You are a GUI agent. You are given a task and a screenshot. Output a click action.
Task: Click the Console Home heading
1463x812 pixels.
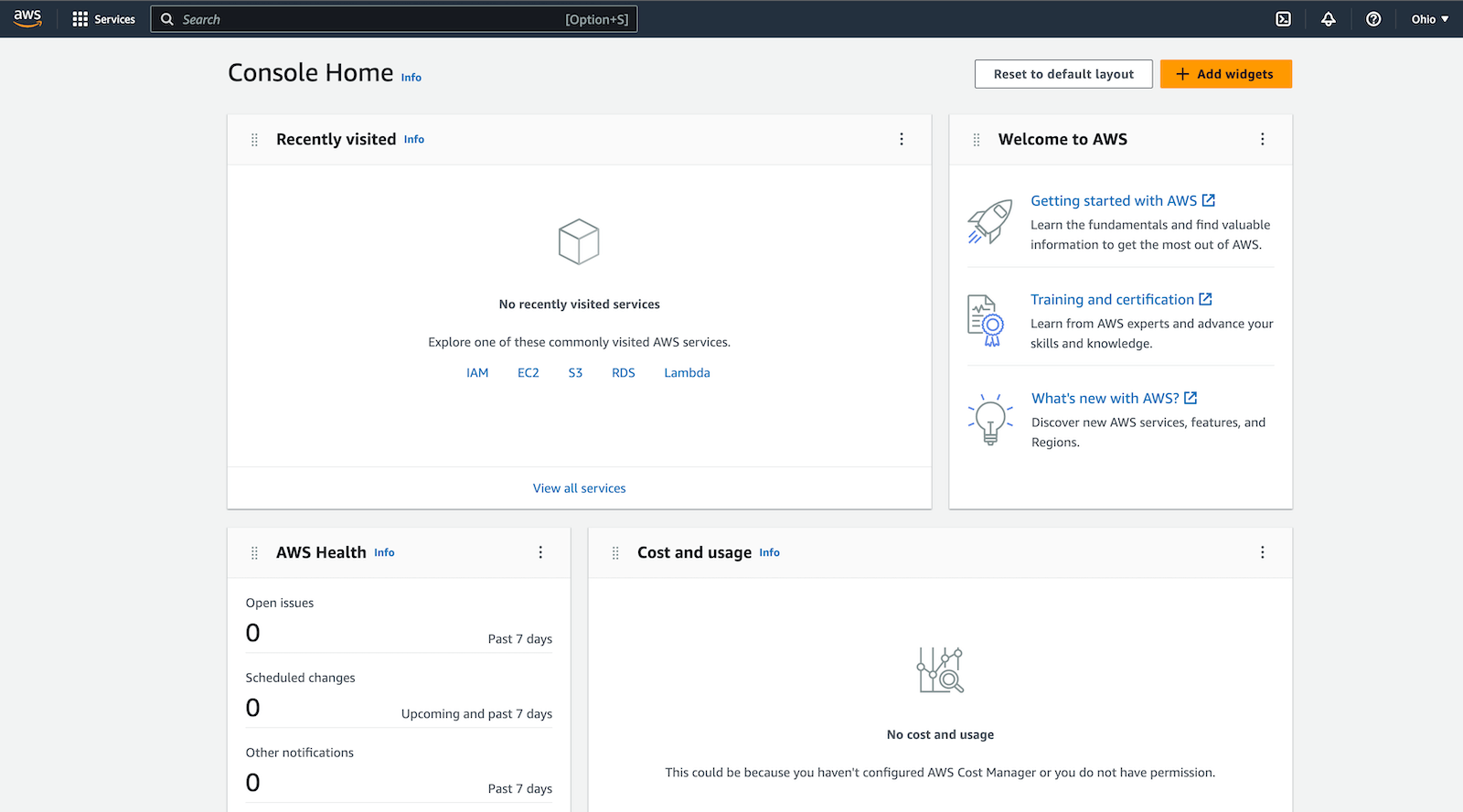pyautogui.click(x=311, y=72)
